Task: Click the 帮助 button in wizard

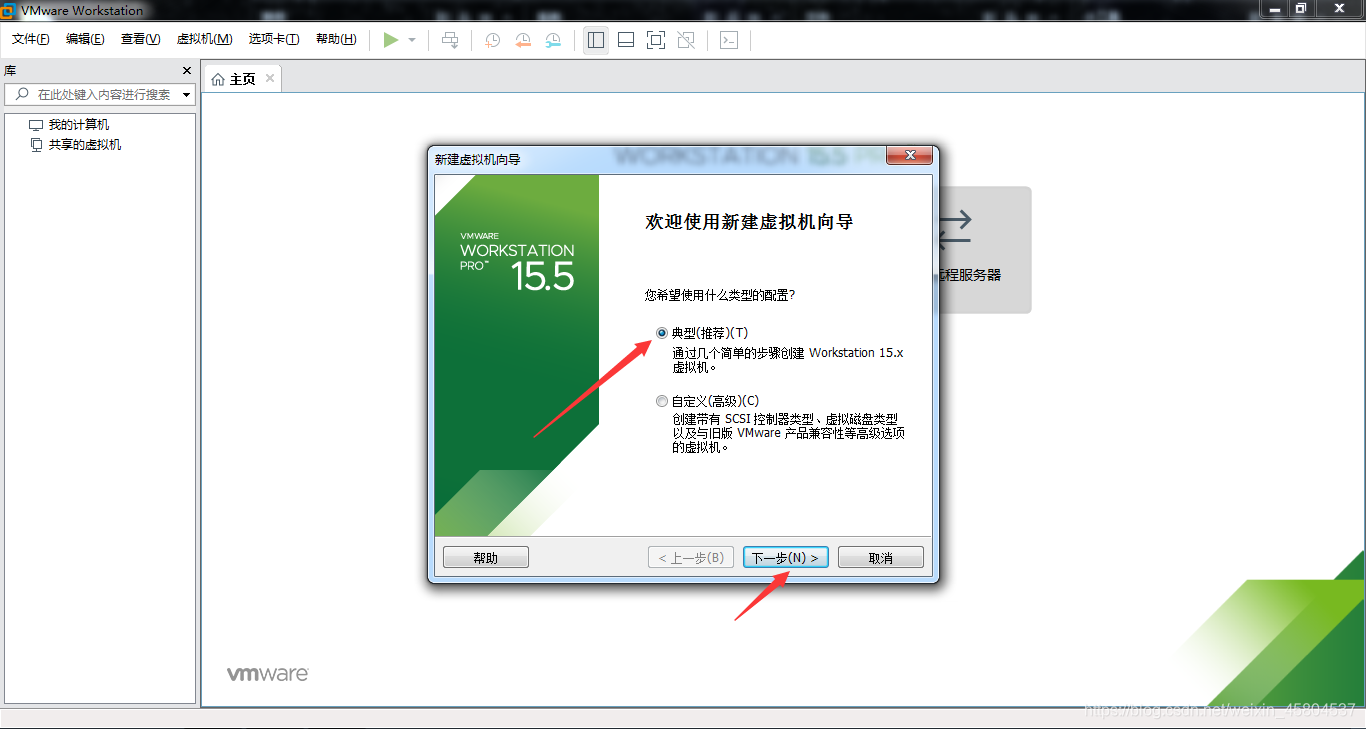Action: click(x=486, y=557)
